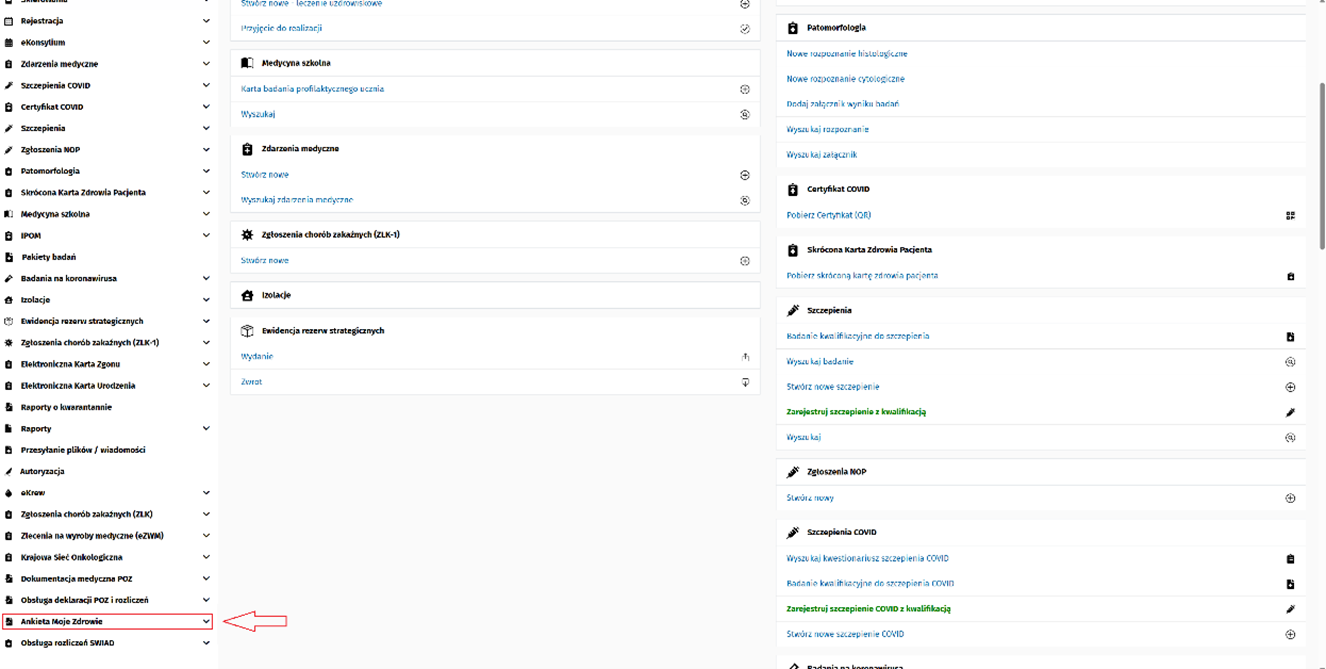Screen dimensions: 1326x669
Task: Expand Szczepienia COVID chevron in sidebar
Action: click(206, 86)
